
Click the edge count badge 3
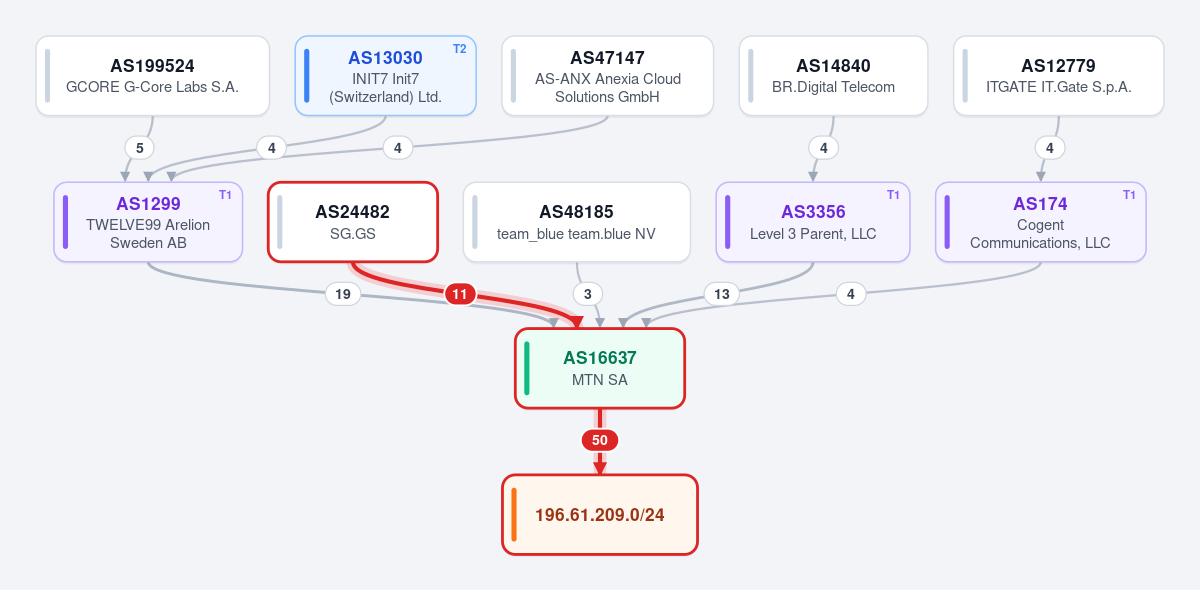[x=587, y=294]
